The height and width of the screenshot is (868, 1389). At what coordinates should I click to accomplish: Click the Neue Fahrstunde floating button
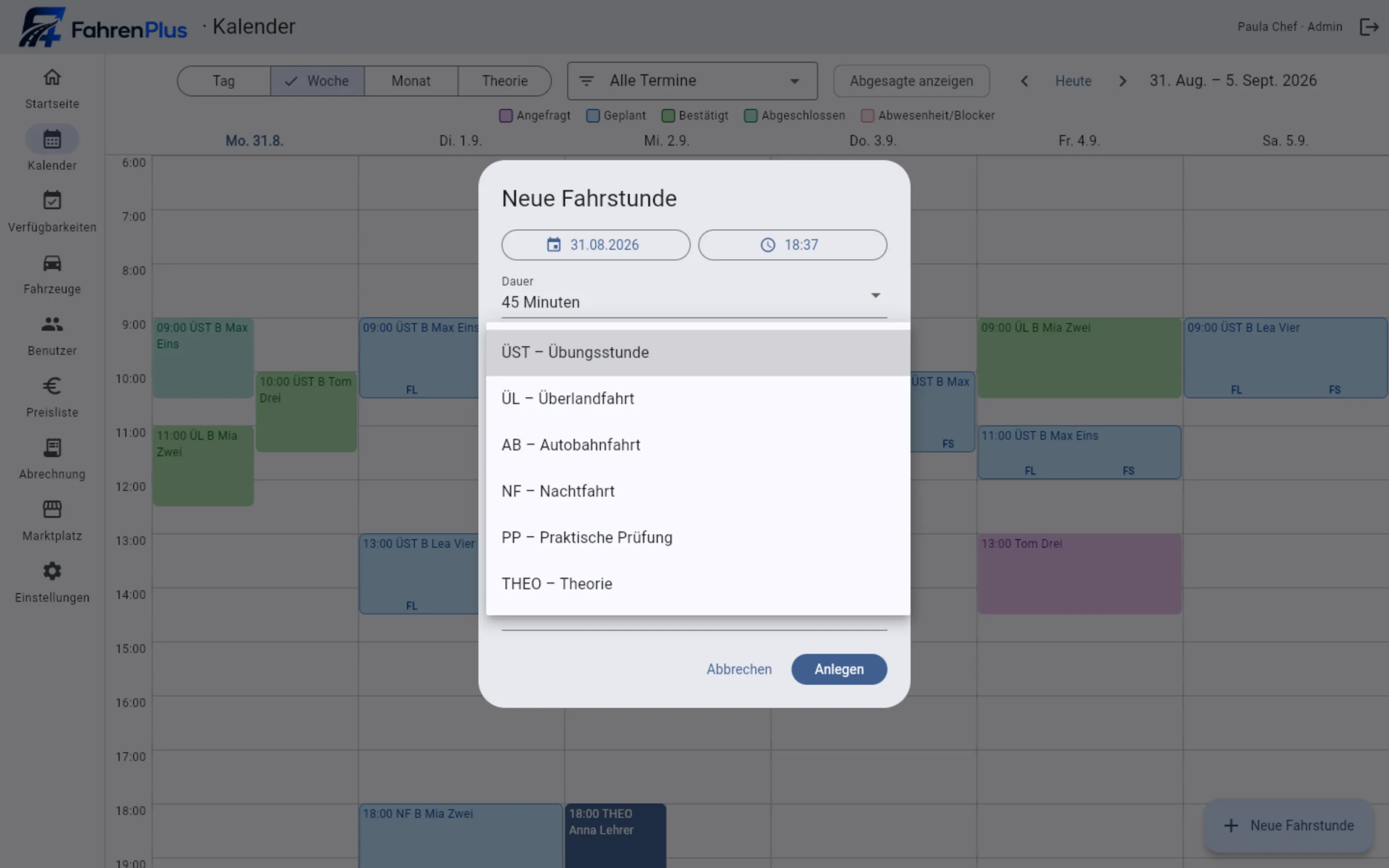tap(1289, 826)
